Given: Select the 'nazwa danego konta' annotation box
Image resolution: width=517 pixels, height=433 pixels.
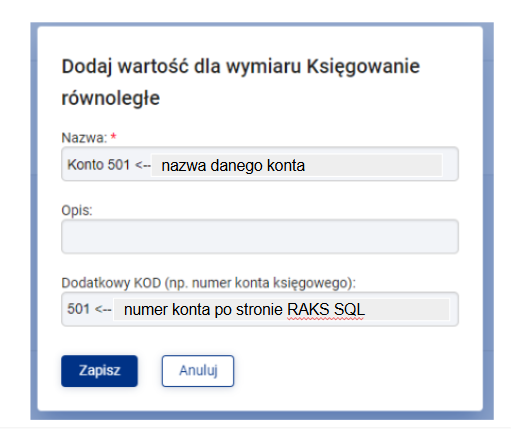Looking at the screenshot, I should tap(297, 165).
